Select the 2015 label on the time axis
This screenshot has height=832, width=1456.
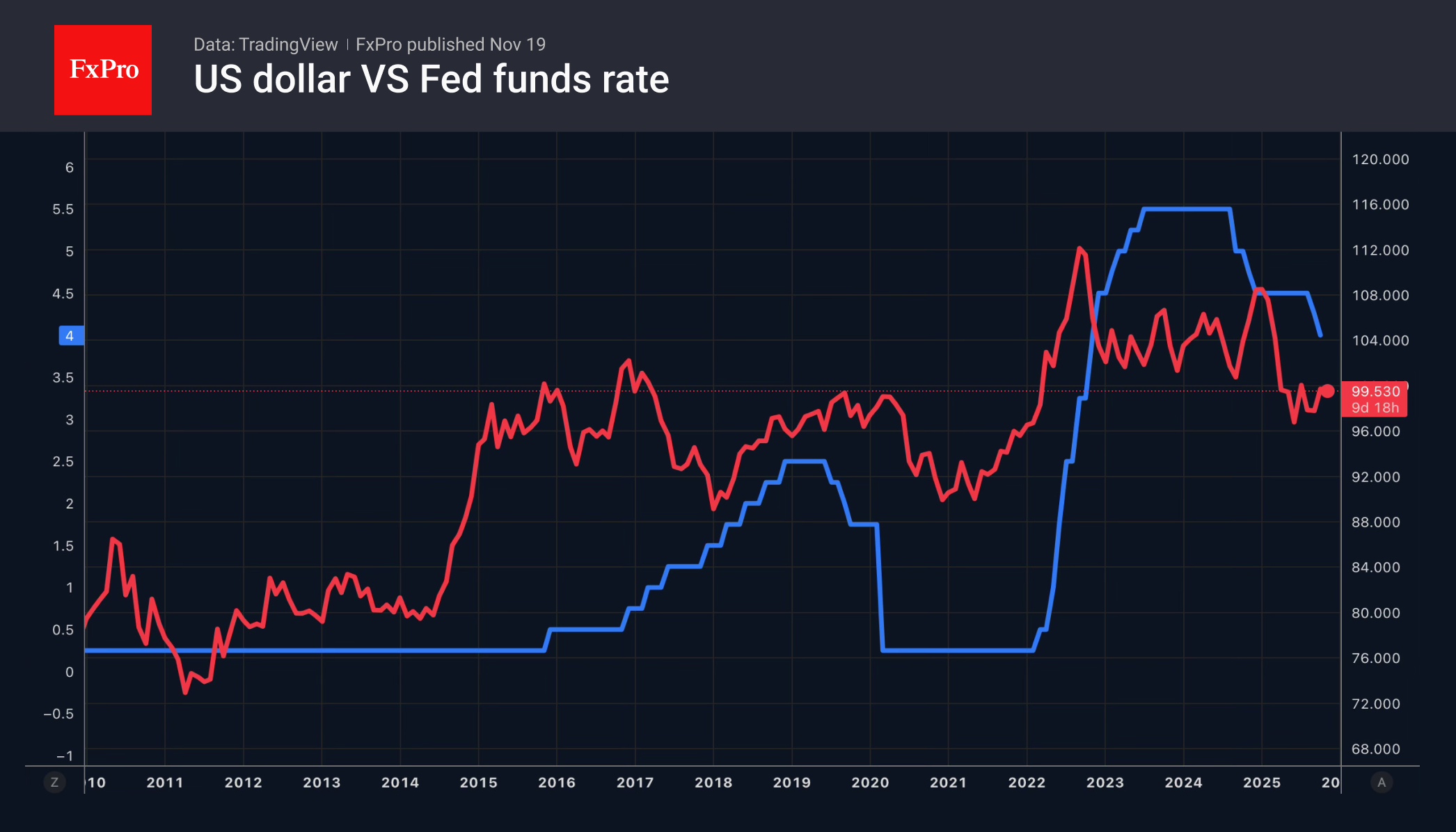tap(478, 783)
